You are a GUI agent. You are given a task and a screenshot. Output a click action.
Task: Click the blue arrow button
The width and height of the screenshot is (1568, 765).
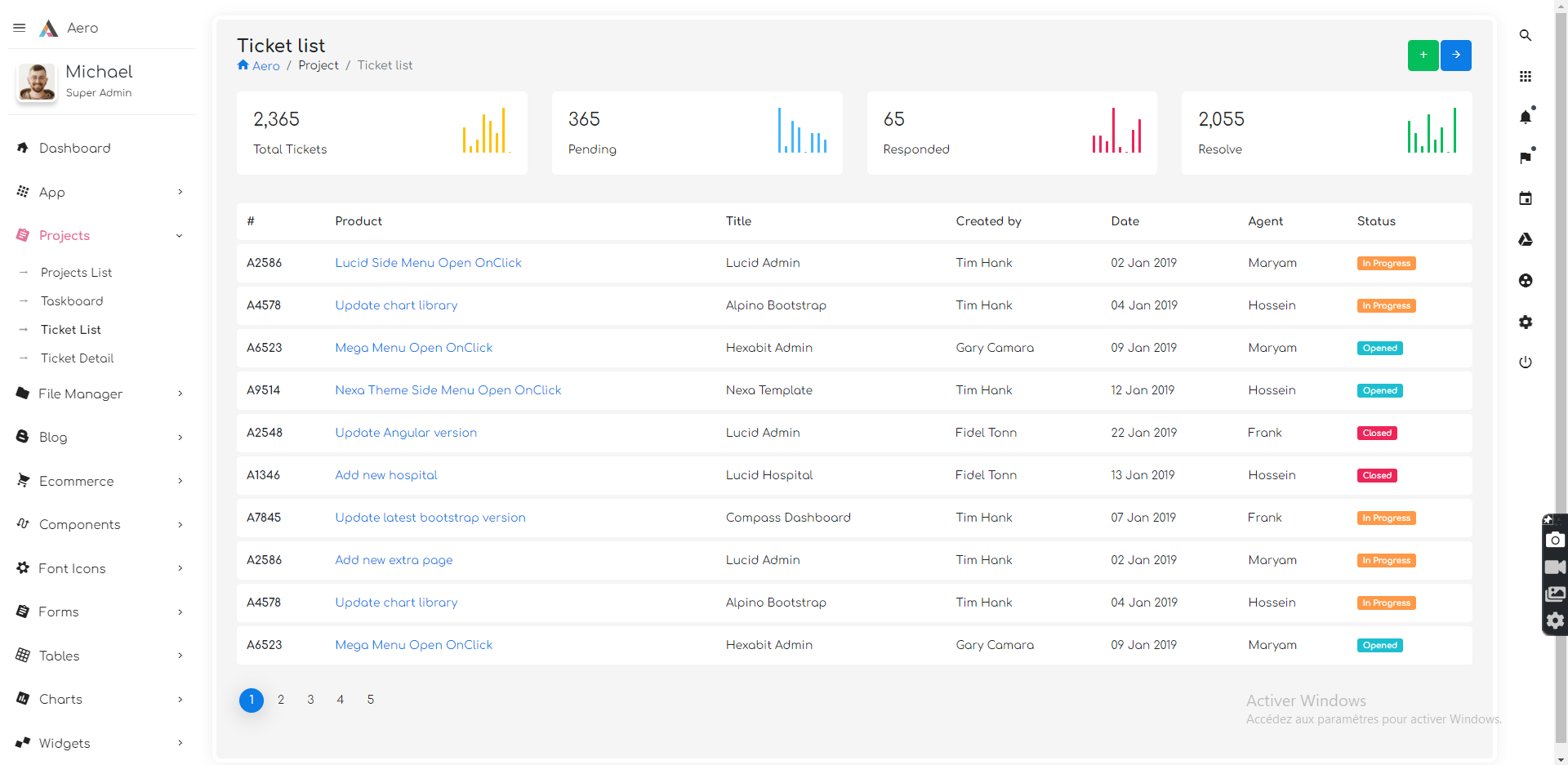pyautogui.click(x=1455, y=56)
